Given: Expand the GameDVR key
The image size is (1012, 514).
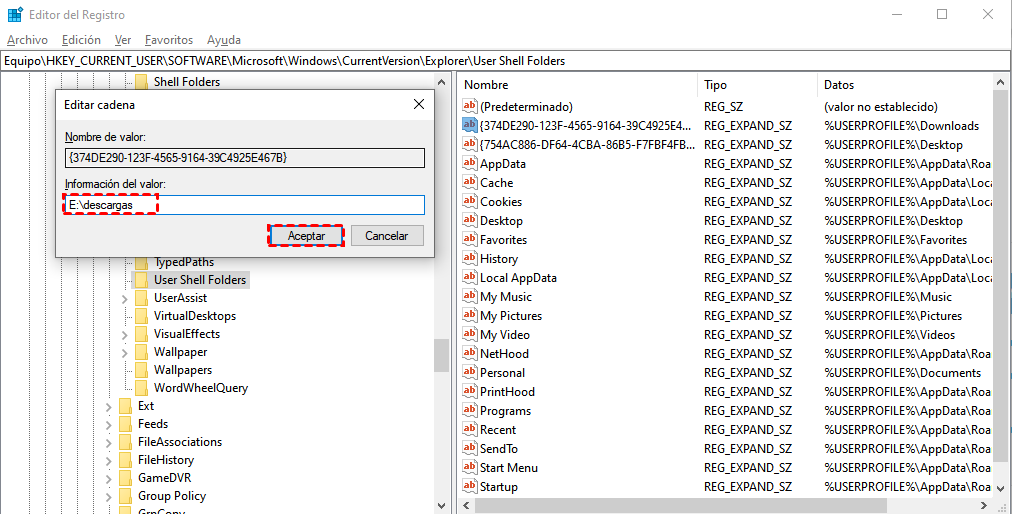Looking at the screenshot, I should click(108, 478).
